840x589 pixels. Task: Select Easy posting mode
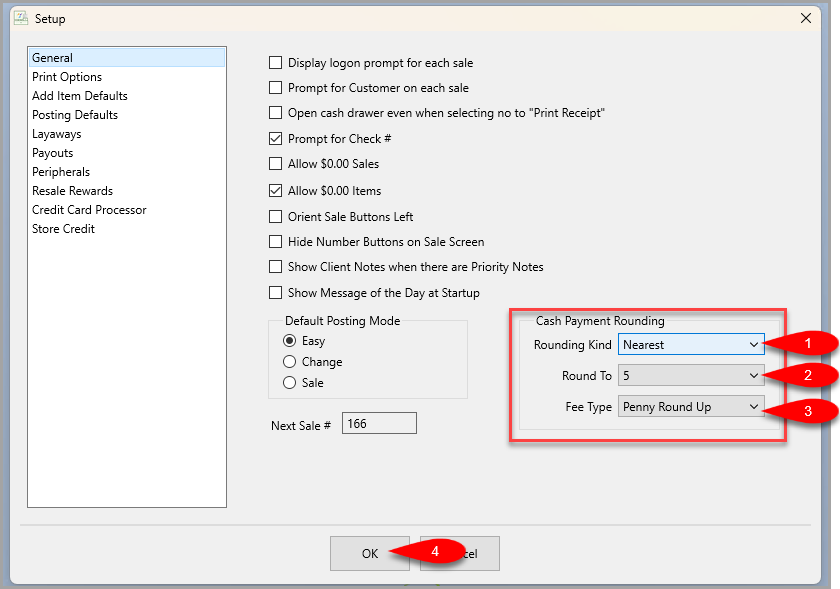coord(289,341)
